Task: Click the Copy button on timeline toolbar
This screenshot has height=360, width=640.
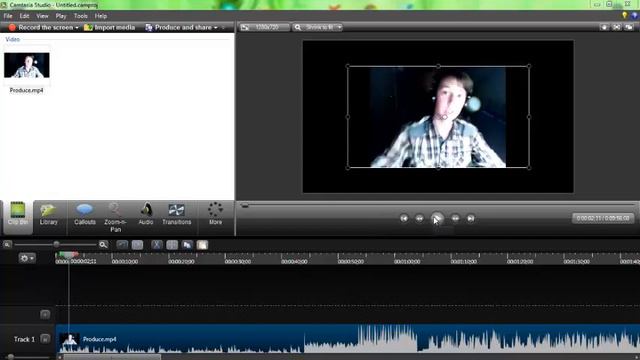Action: (187, 244)
